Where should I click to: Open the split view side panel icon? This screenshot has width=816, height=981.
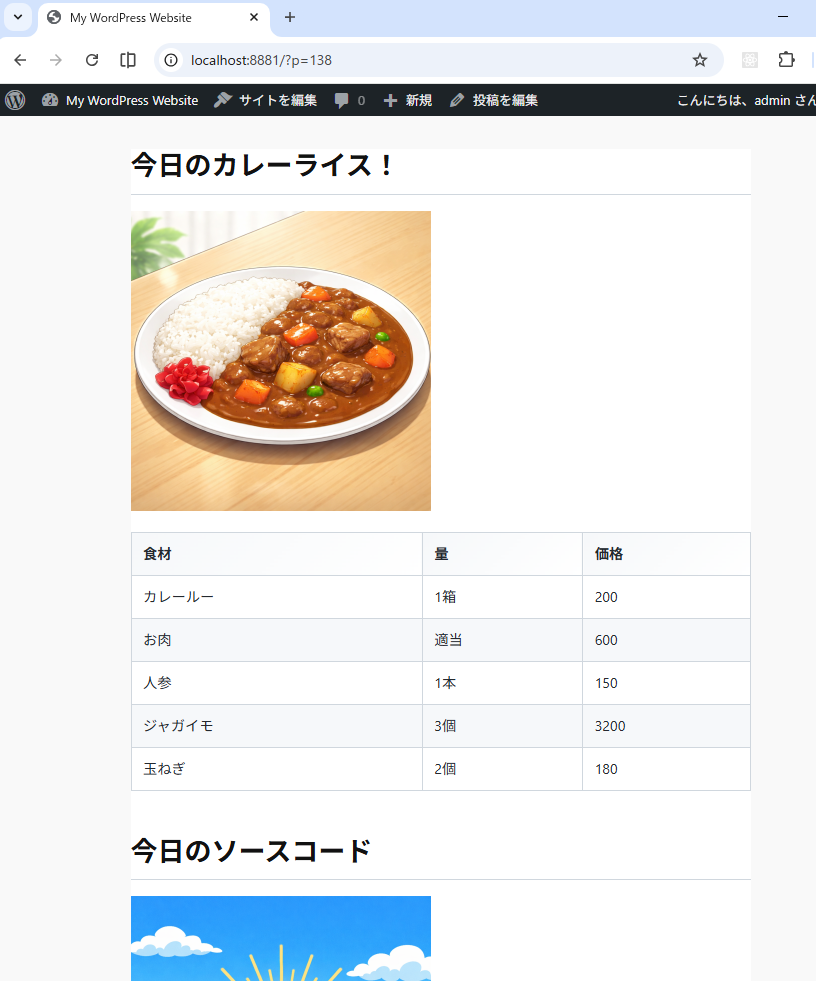pos(128,60)
